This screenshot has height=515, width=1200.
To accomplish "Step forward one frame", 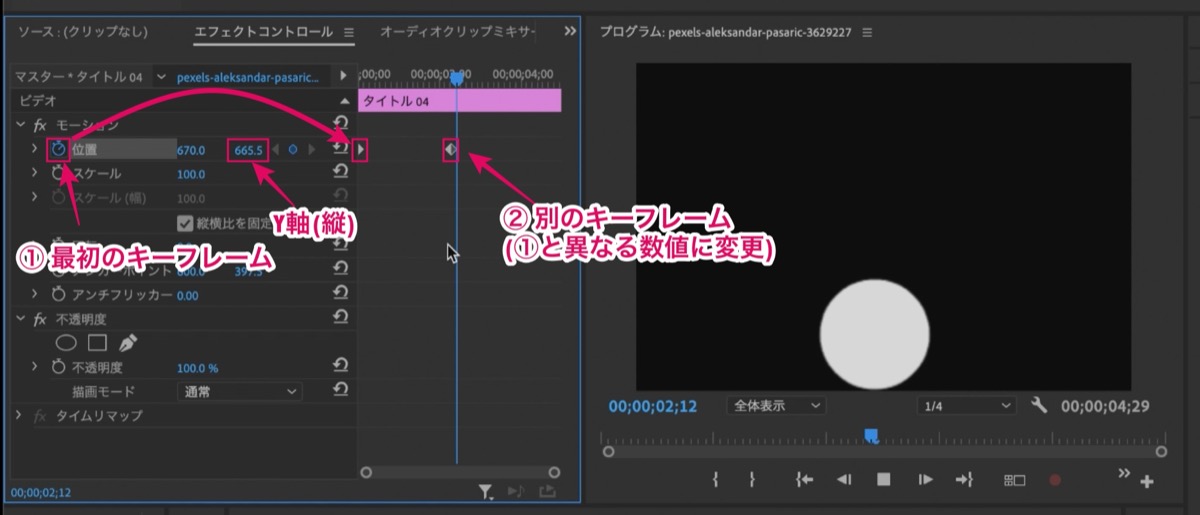I will 925,480.
